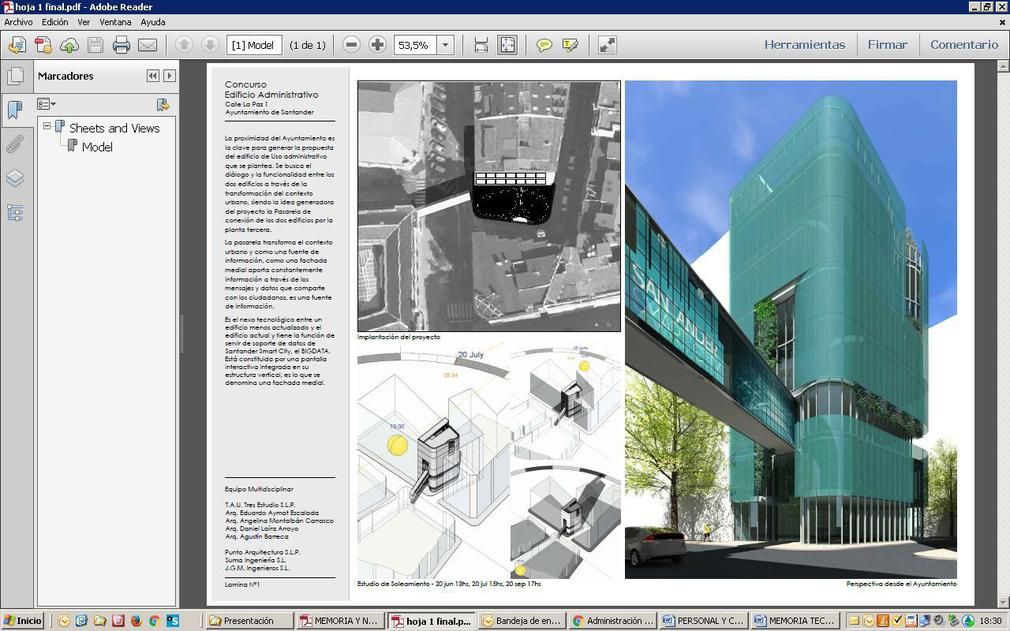Click the print document icon
1010x631 pixels.
point(121,45)
